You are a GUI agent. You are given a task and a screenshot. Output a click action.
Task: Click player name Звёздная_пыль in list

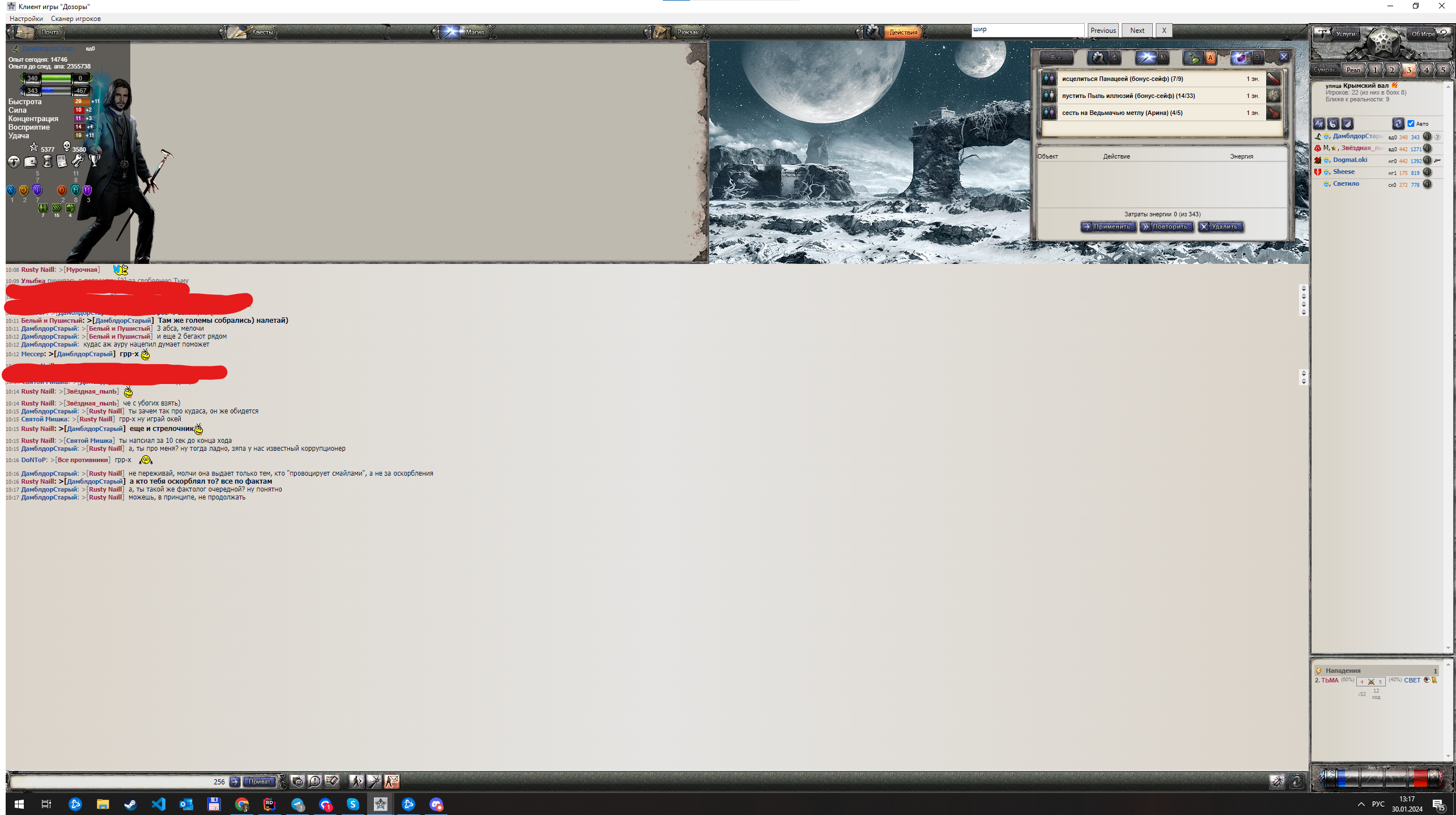1362,148
